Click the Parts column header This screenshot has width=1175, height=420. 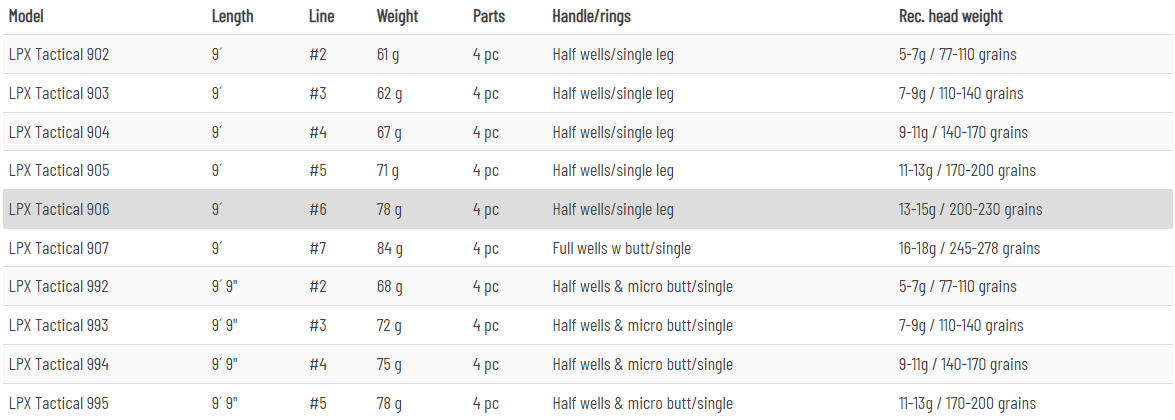489,16
